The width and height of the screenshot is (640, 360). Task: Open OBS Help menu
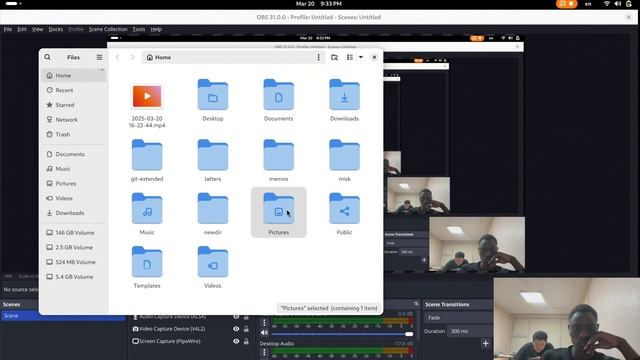click(156, 29)
